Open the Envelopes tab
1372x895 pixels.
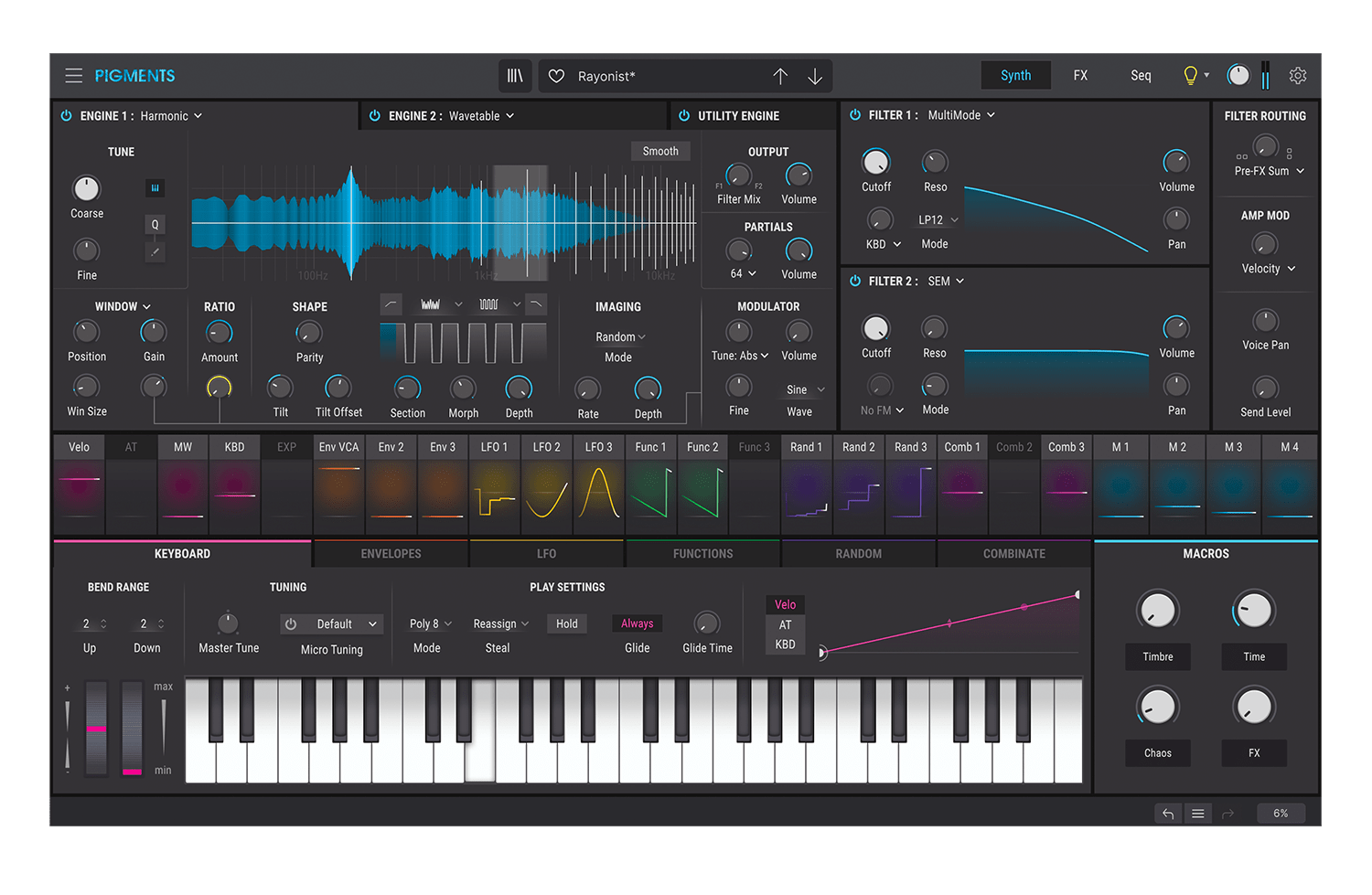[x=391, y=554]
